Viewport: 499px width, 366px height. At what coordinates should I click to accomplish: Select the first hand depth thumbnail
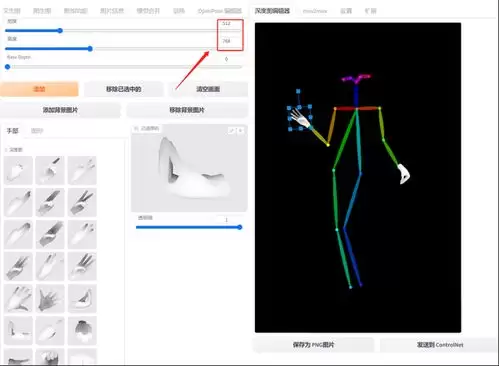click(x=18, y=170)
